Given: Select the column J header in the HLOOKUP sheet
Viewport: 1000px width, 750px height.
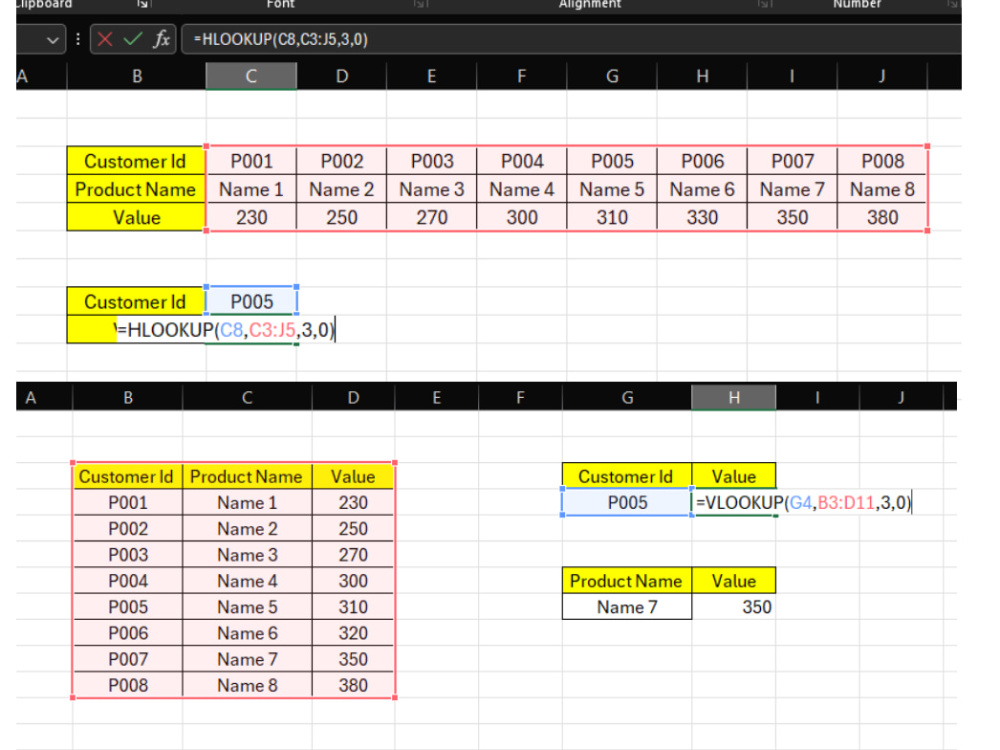Looking at the screenshot, I should pos(882,77).
